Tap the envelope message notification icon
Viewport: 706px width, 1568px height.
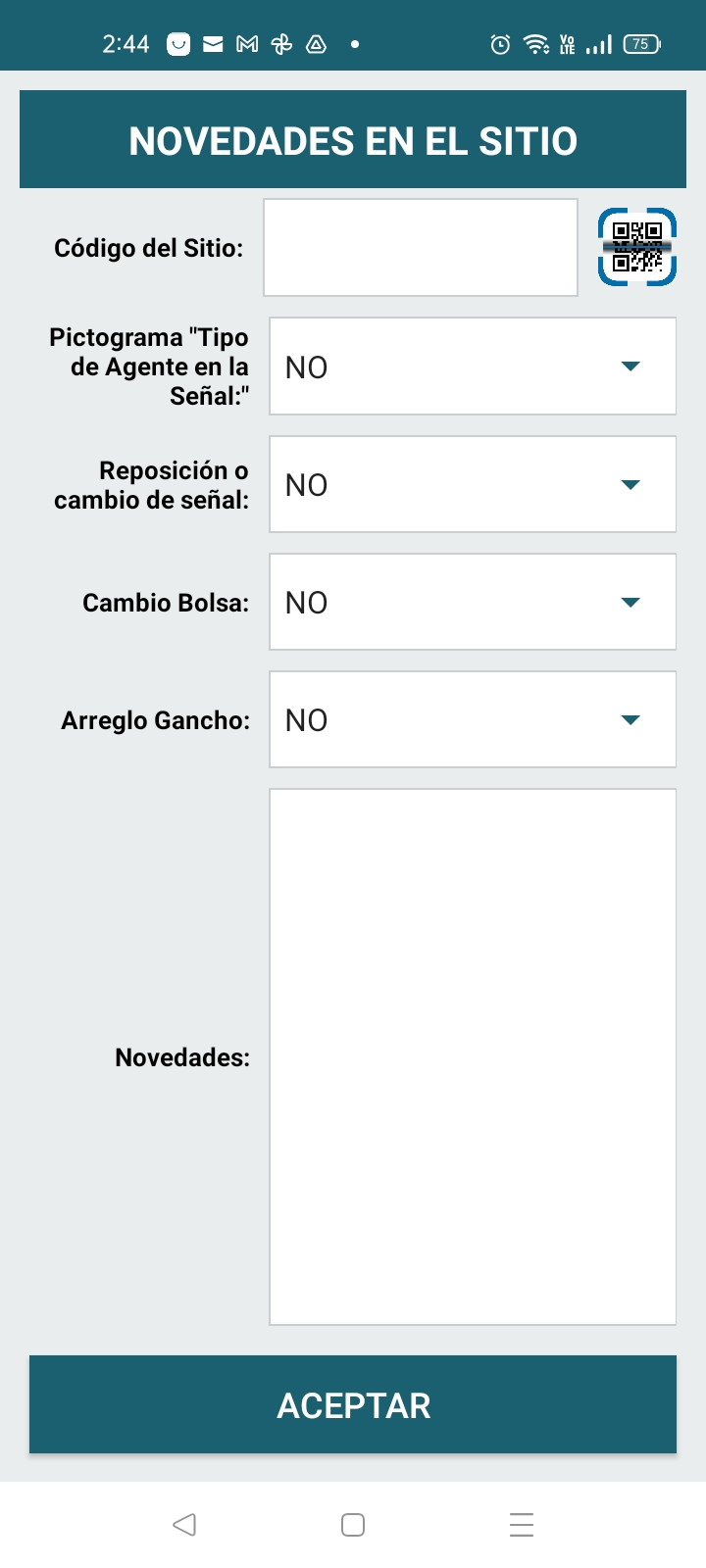pyautogui.click(x=213, y=44)
